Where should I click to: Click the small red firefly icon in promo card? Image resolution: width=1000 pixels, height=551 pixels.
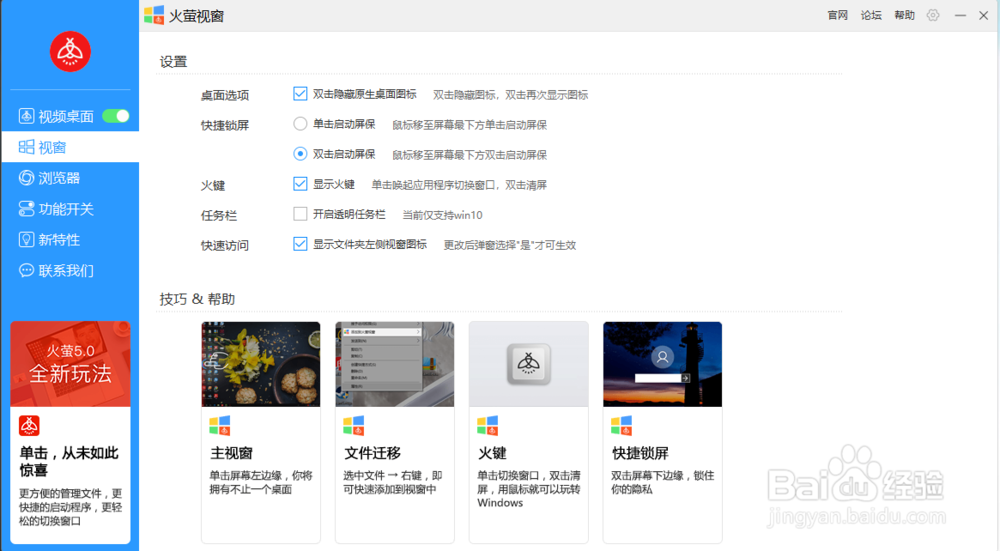tap(29, 425)
